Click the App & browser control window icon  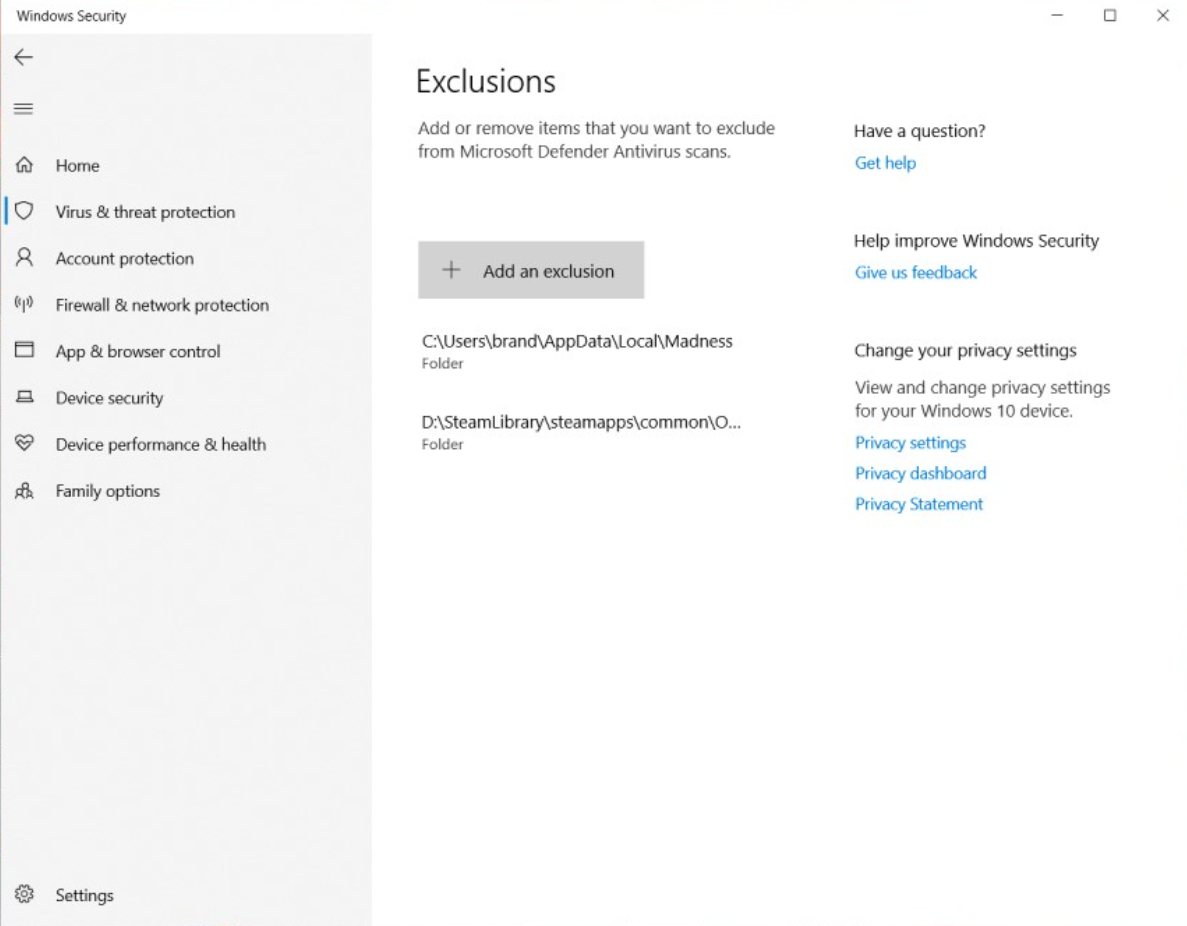[25, 351]
